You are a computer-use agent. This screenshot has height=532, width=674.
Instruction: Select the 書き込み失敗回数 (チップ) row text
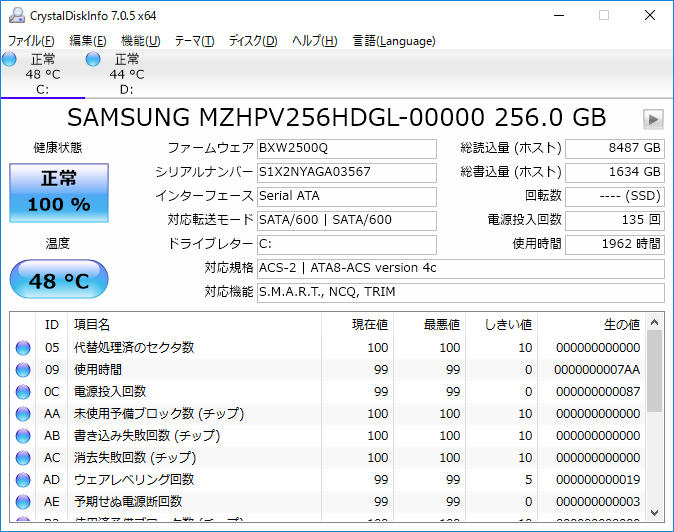(x=147, y=436)
